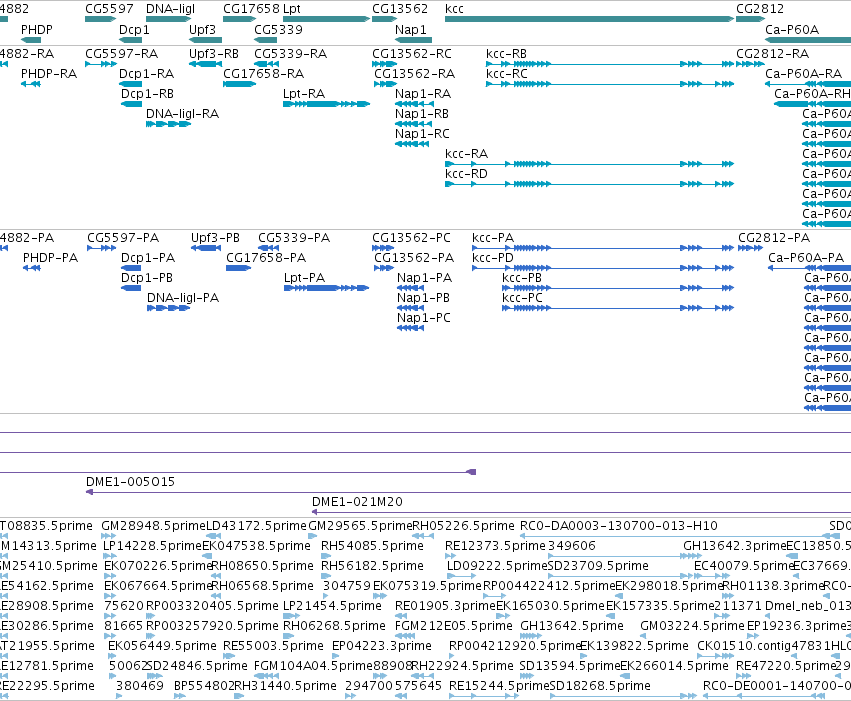Click the CG17658 gene label

tap(251, 9)
